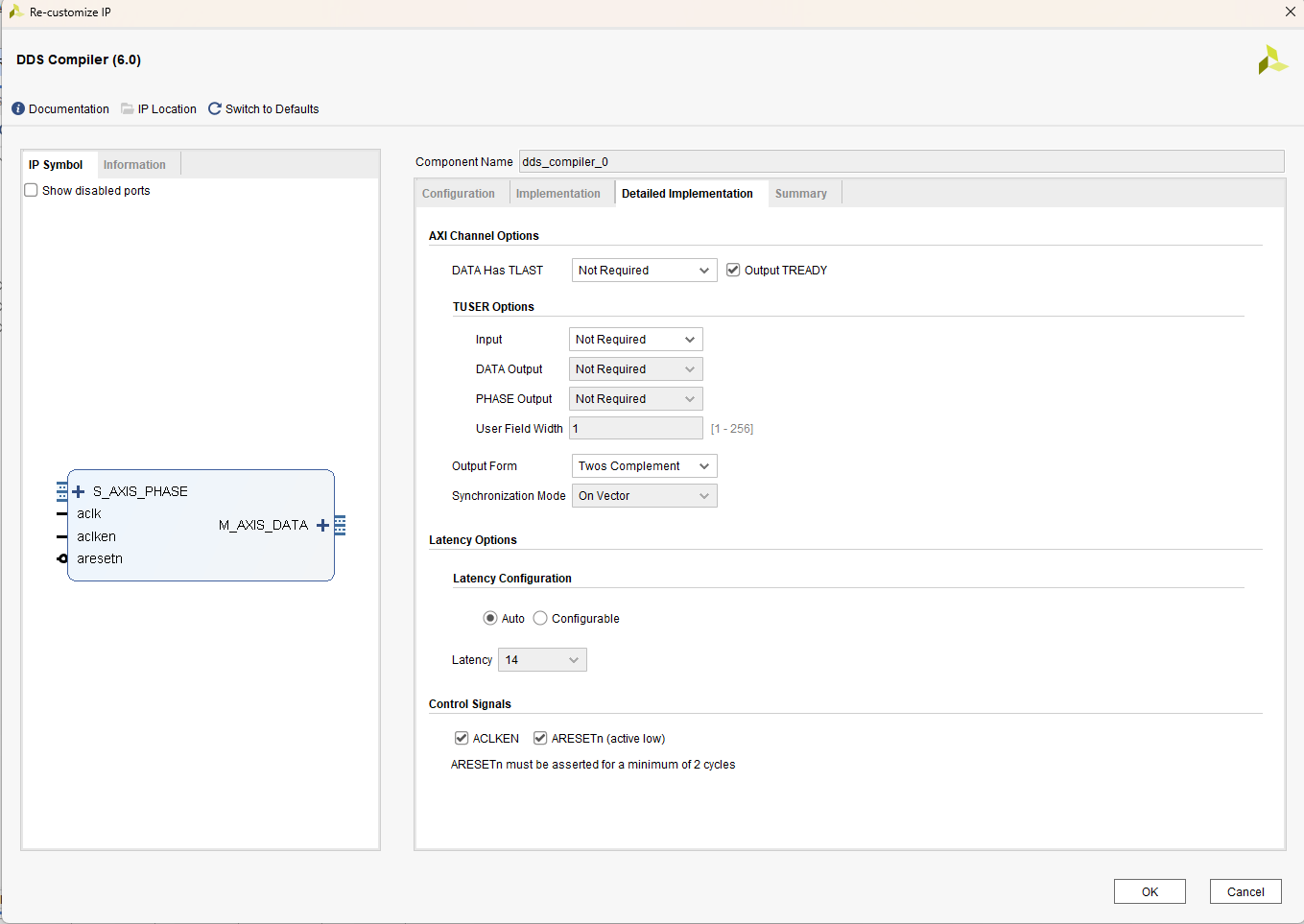Expand M_AXIS_DATA interface with plus icon
The image size is (1304, 924).
click(x=322, y=526)
